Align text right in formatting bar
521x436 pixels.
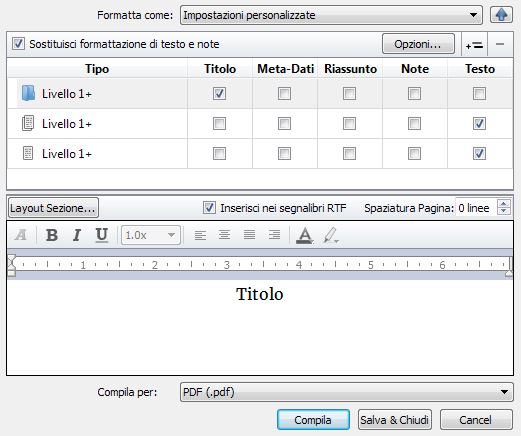pyautogui.click(x=274, y=235)
